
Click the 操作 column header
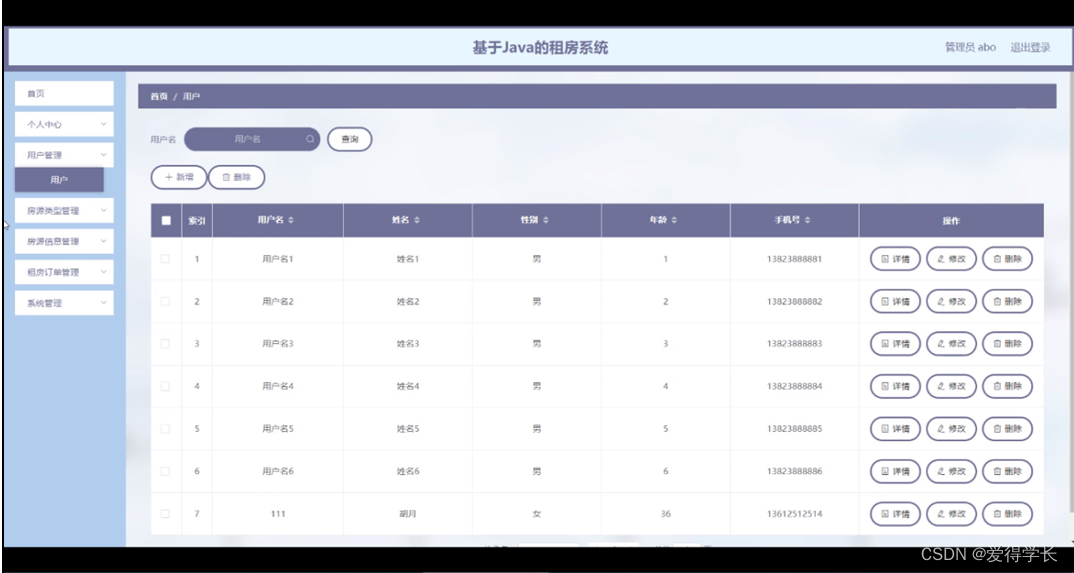tap(951, 220)
